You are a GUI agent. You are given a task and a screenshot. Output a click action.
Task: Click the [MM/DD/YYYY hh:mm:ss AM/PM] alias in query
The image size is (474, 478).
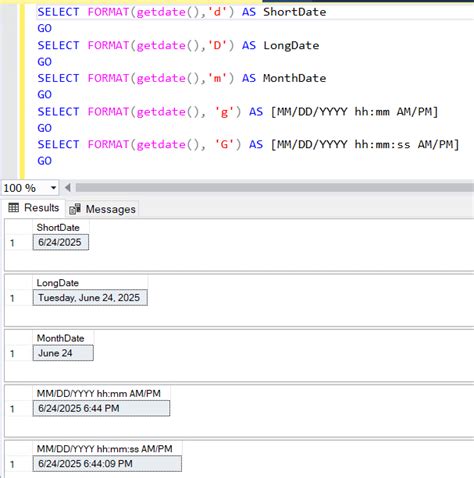tap(365, 144)
